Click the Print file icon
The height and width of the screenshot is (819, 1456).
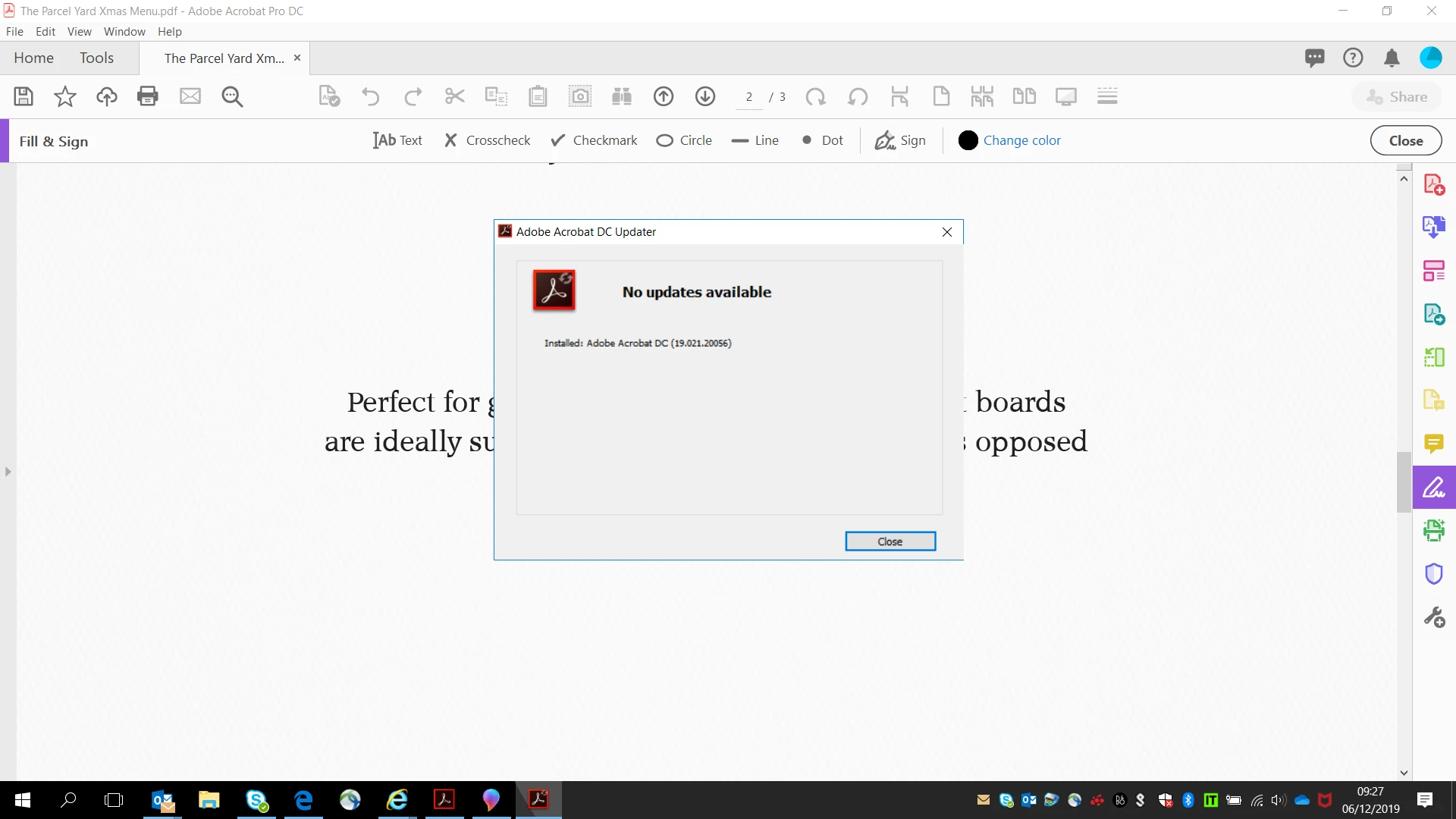click(148, 96)
